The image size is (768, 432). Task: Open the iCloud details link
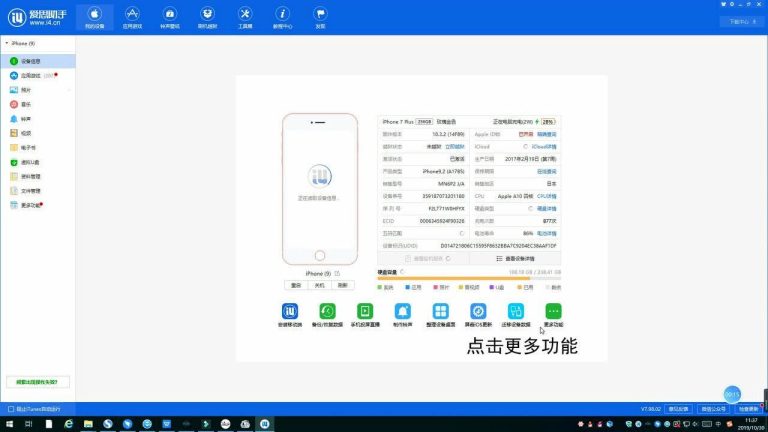tap(544, 146)
